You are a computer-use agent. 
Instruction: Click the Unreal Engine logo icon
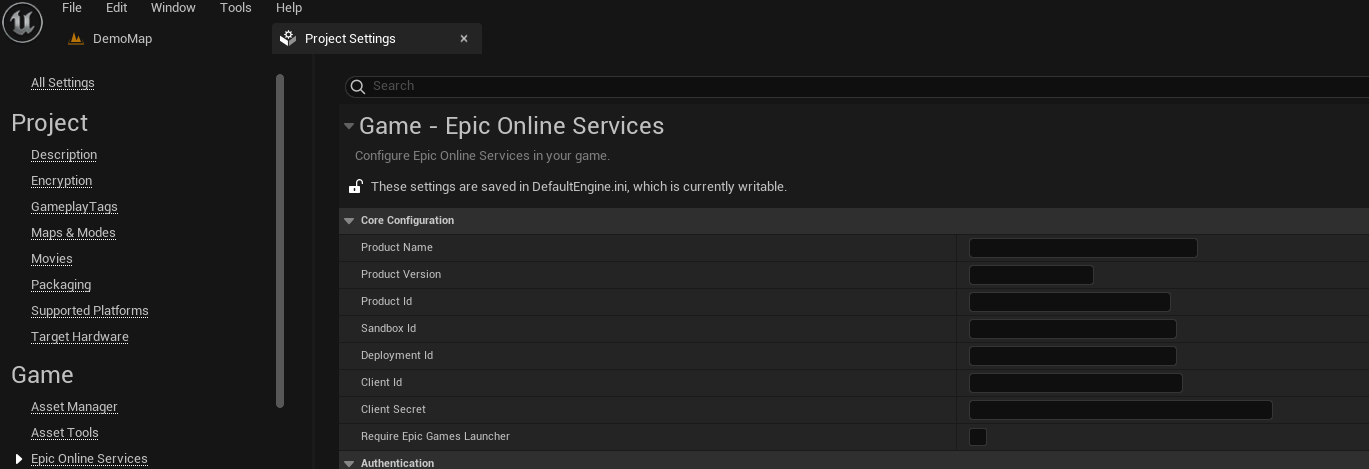pos(22,22)
